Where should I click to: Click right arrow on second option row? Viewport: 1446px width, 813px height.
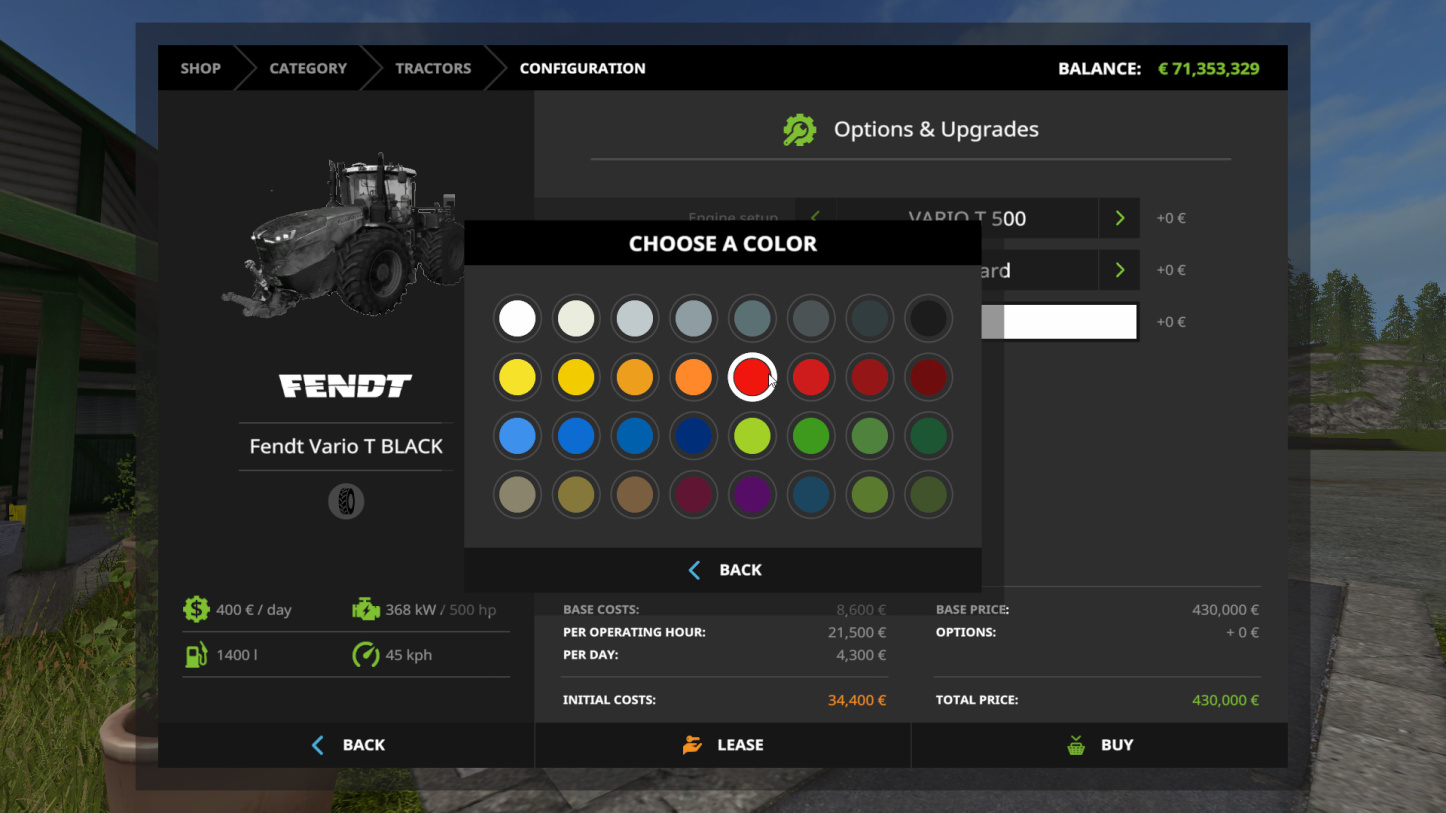(1119, 270)
